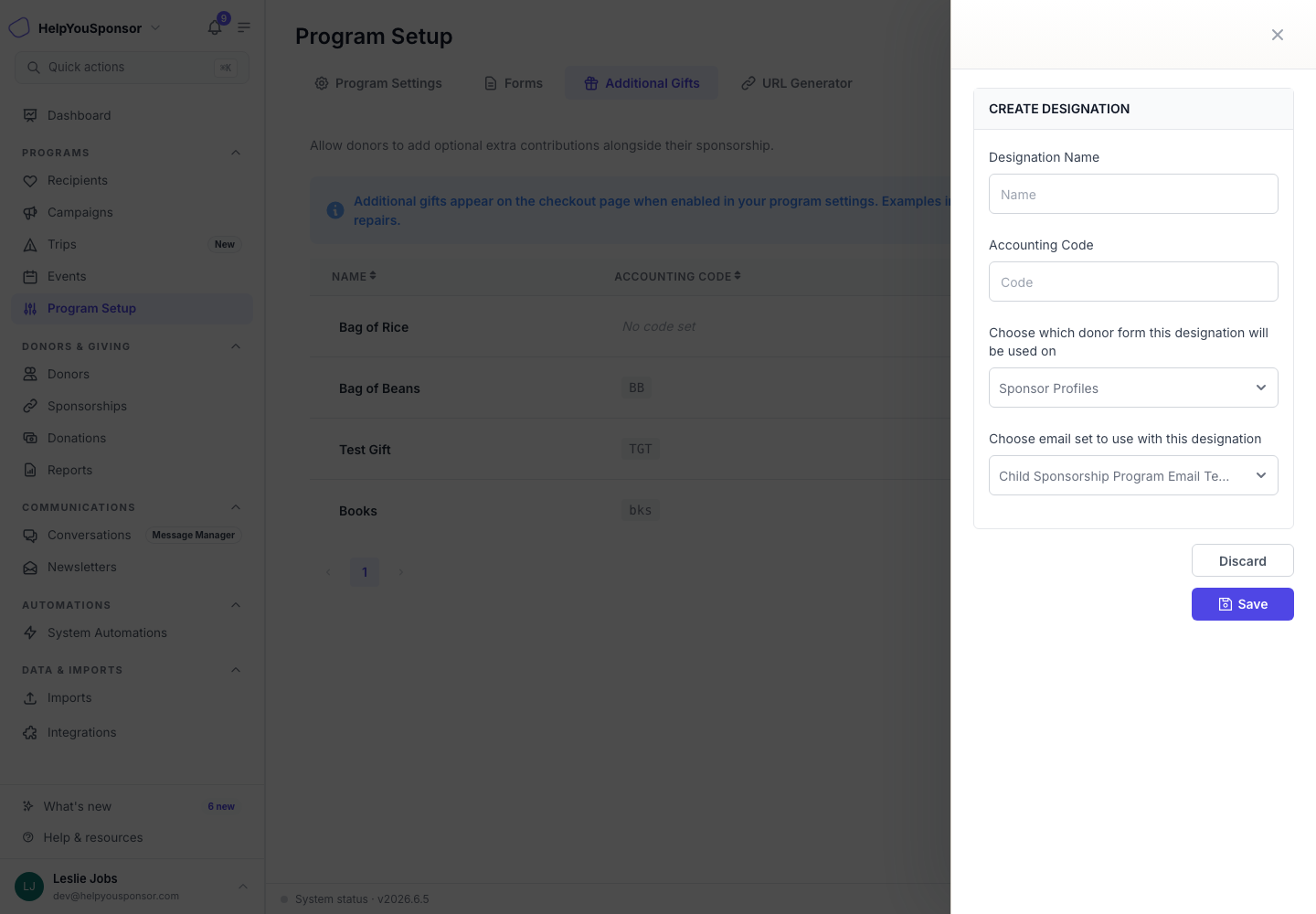1316x914 pixels.
Task: Click the Imports upload icon
Action: click(x=30, y=698)
